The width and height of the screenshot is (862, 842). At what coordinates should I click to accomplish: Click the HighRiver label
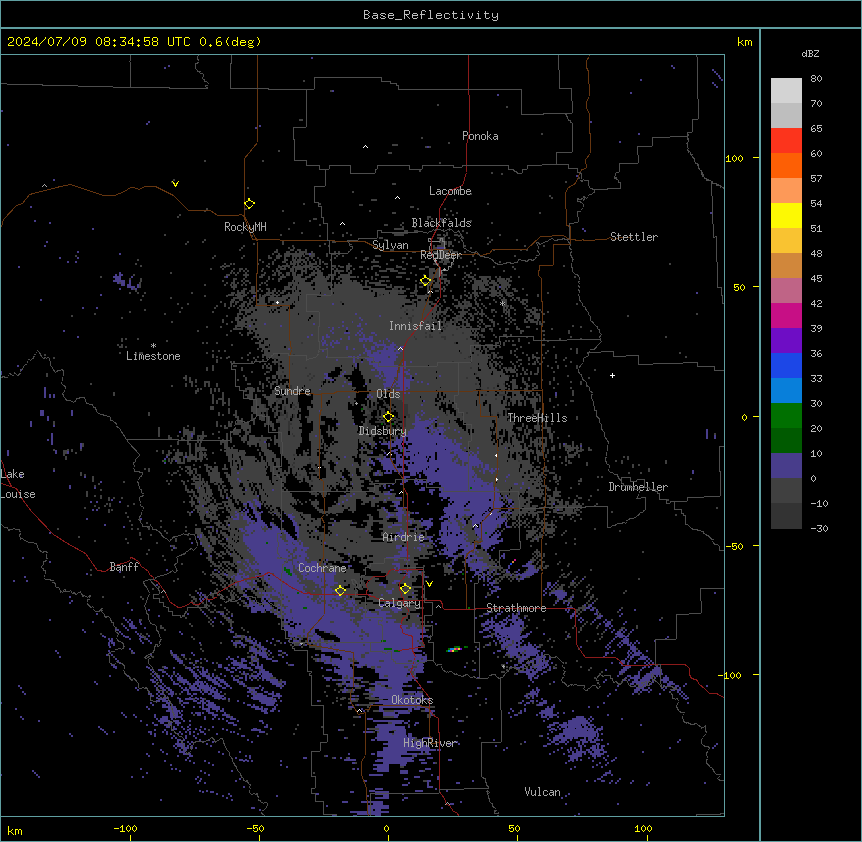tap(430, 743)
